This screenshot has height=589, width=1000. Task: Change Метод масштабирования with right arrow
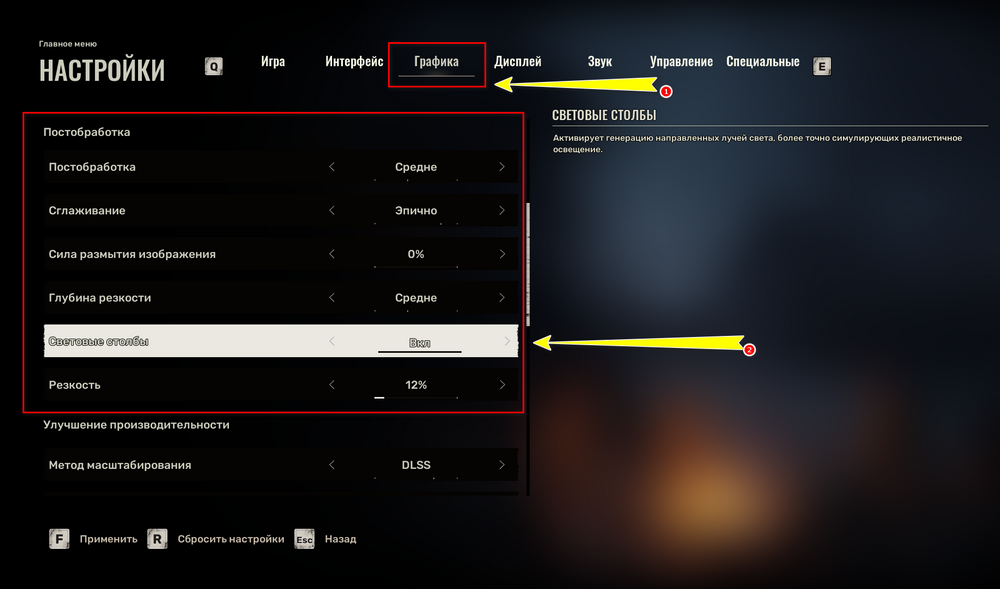pos(502,465)
